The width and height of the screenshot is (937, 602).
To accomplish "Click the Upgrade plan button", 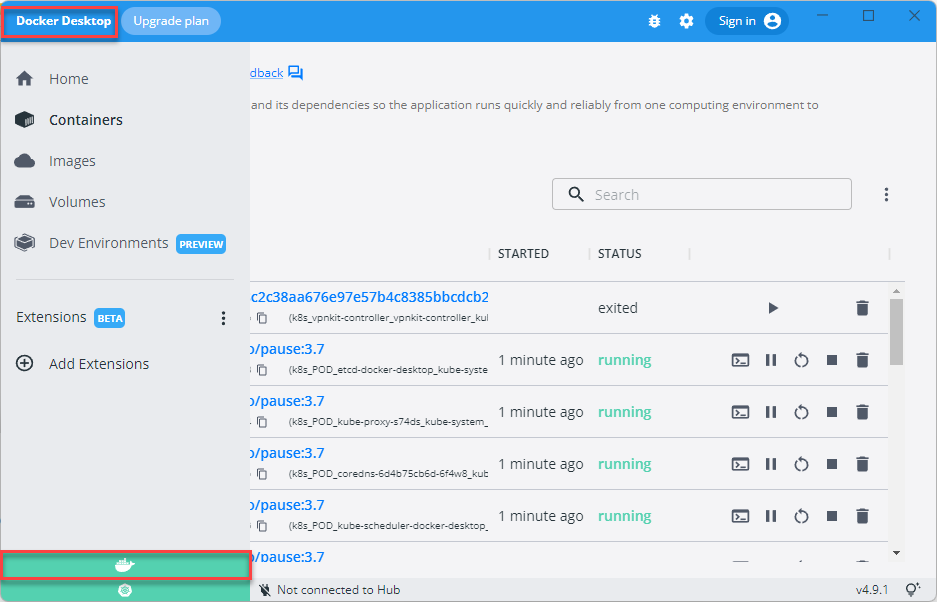I will coord(171,21).
